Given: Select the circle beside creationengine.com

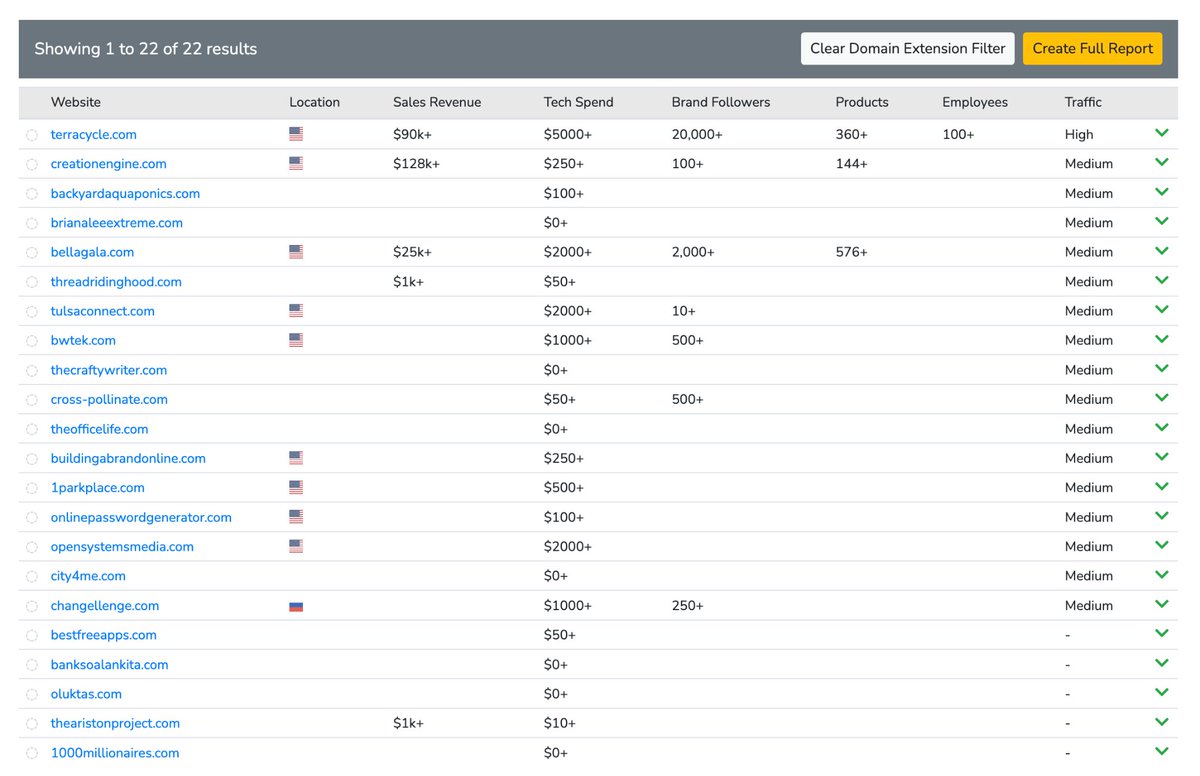Looking at the screenshot, I should 32,164.
